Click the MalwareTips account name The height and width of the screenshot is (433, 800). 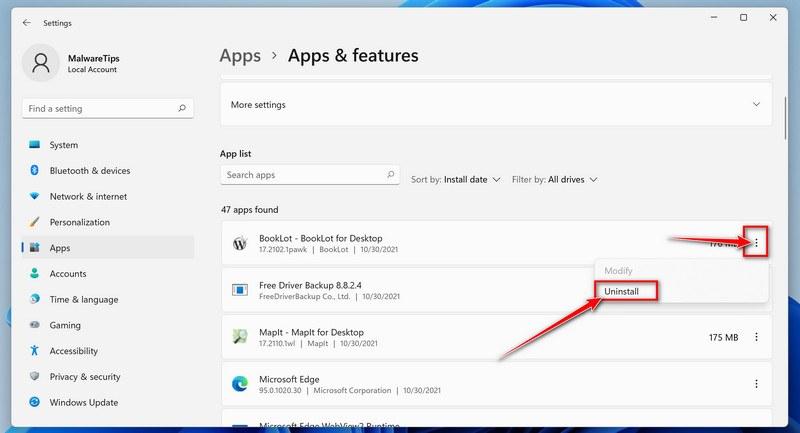click(x=93, y=58)
